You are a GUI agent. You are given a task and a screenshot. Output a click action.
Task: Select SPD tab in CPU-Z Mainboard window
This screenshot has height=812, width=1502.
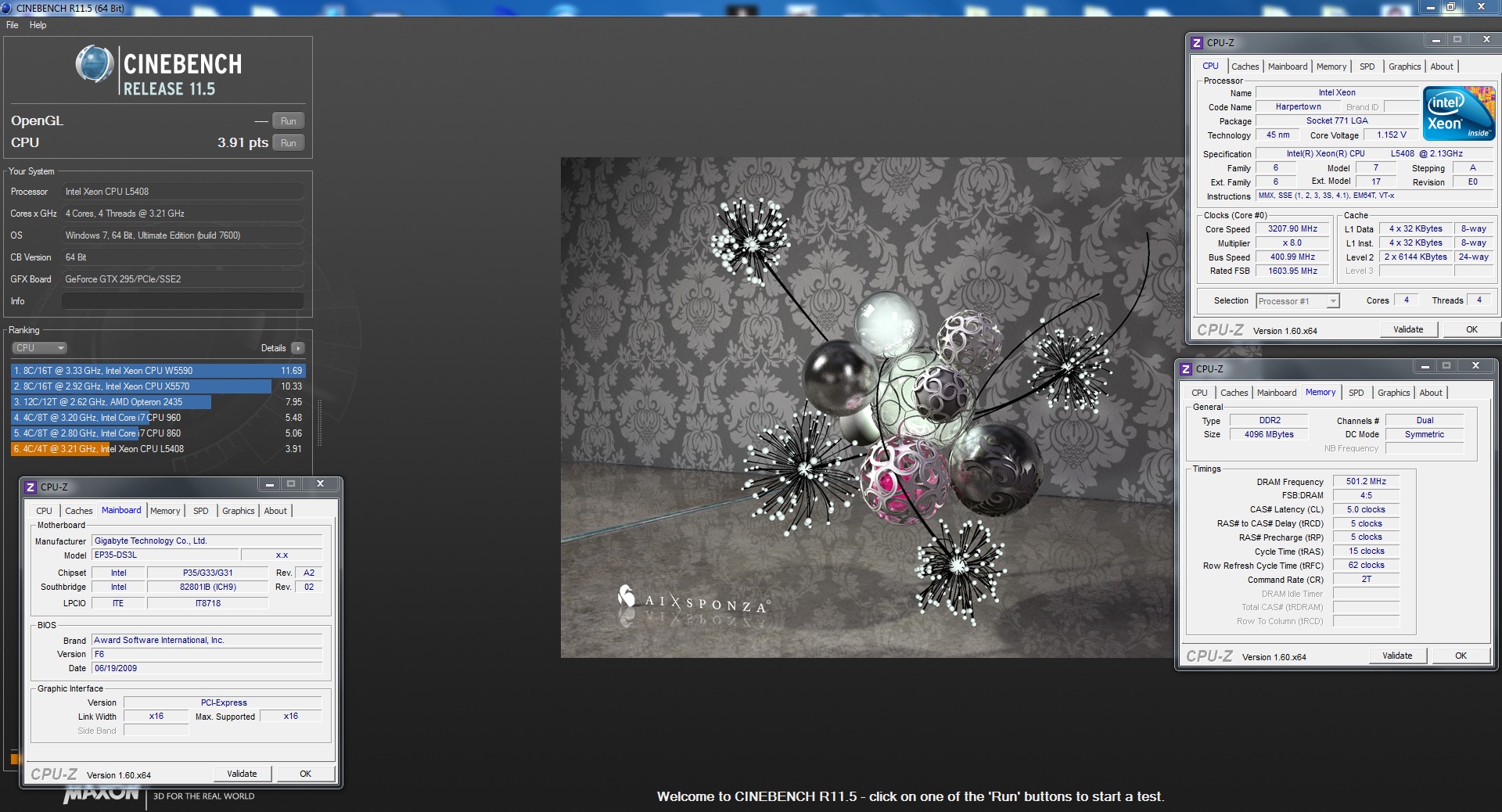200,511
